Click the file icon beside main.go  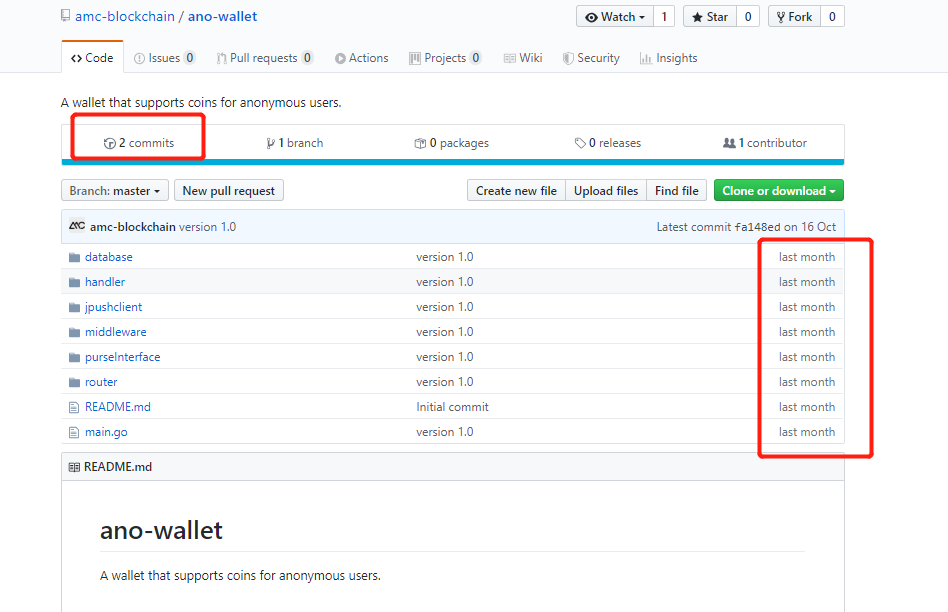tap(74, 432)
